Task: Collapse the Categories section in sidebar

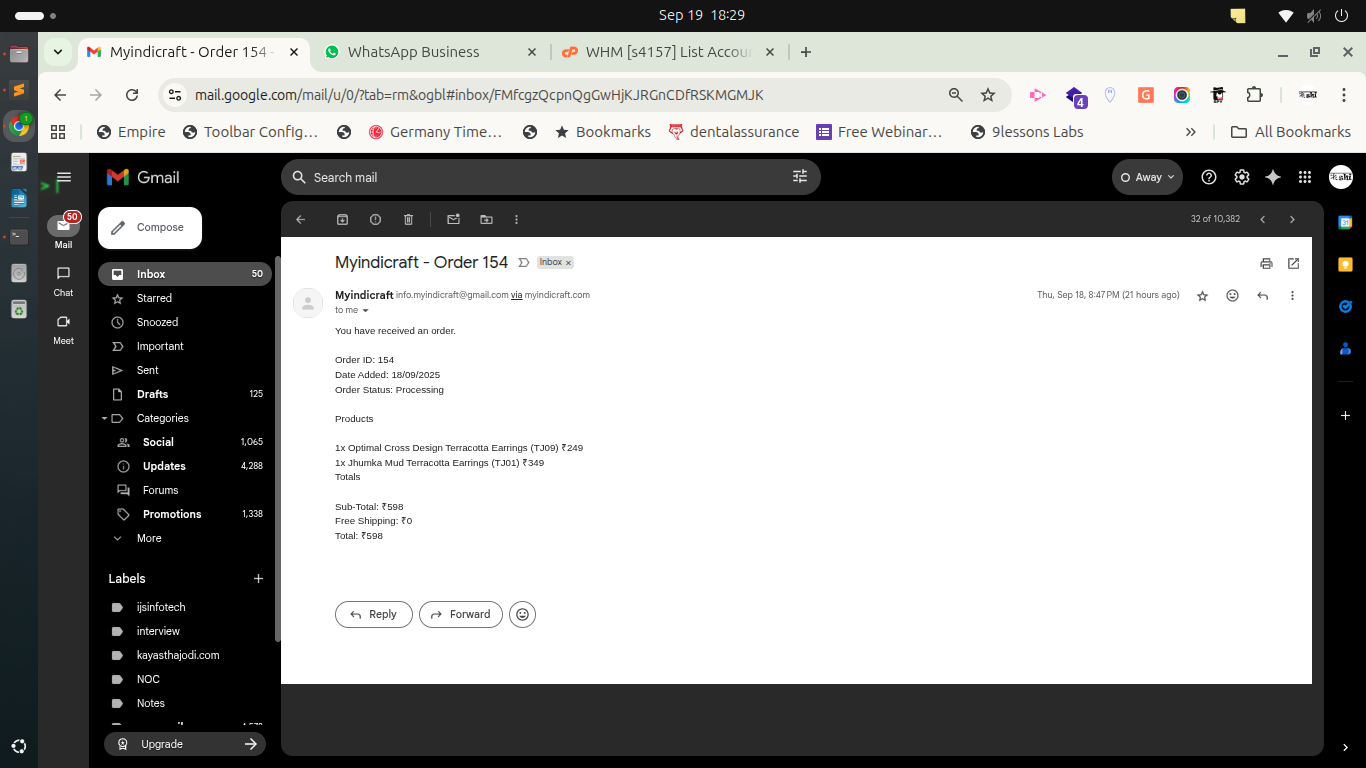Action: (x=104, y=418)
